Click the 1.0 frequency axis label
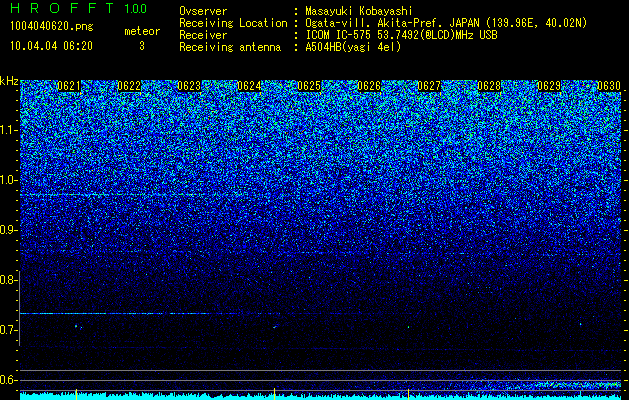 8,180
